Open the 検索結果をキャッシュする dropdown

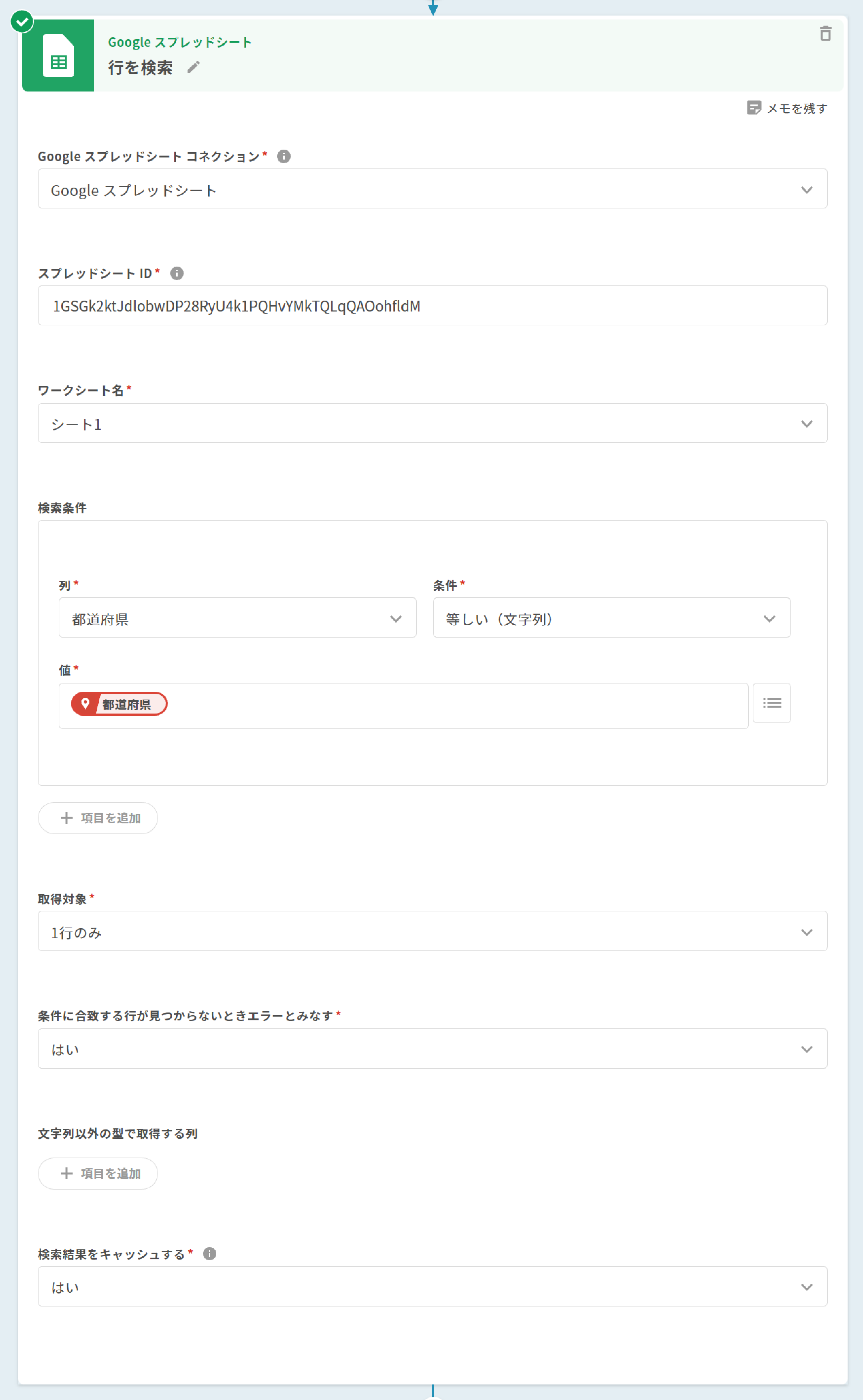(x=432, y=1286)
